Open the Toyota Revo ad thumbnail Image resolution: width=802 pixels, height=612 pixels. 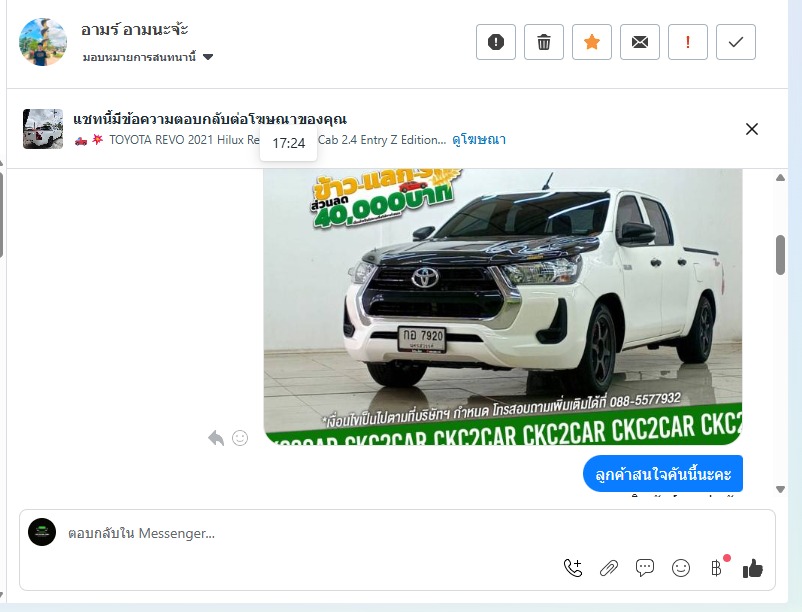[x=43, y=129]
